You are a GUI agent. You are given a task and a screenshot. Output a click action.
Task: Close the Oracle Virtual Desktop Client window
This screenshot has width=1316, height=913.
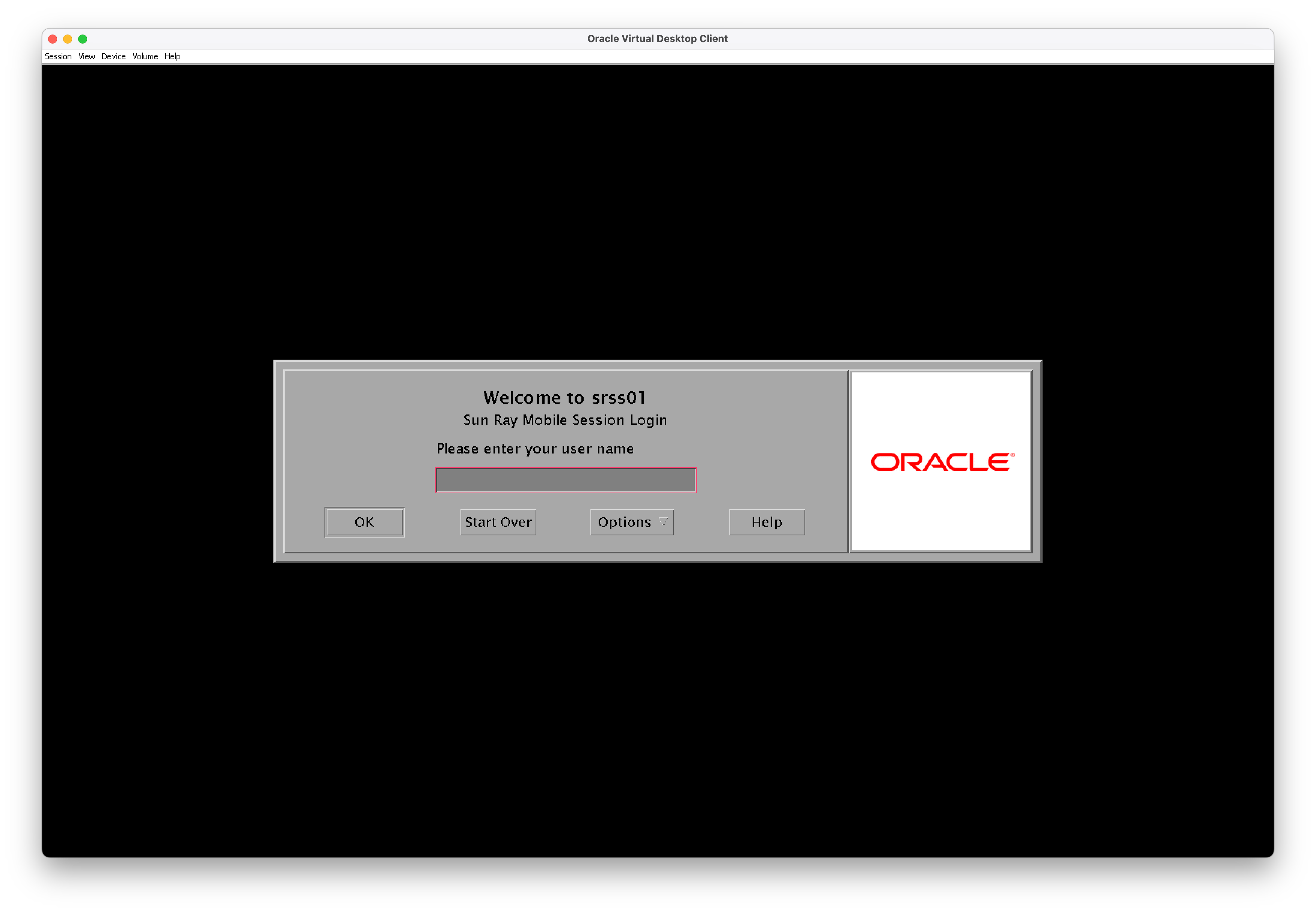tap(53, 39)
